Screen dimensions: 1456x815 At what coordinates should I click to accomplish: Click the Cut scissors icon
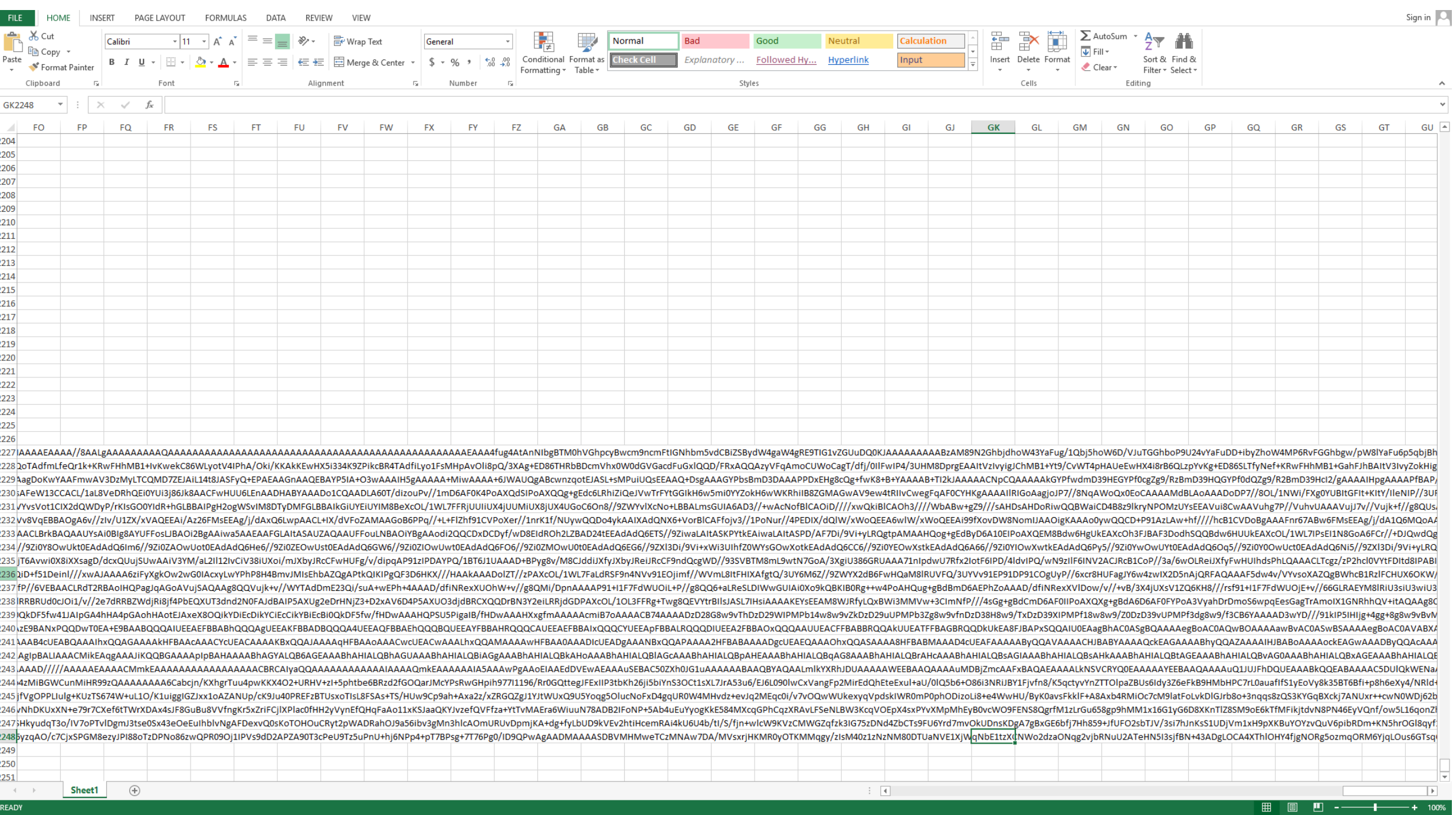(34, 36)
